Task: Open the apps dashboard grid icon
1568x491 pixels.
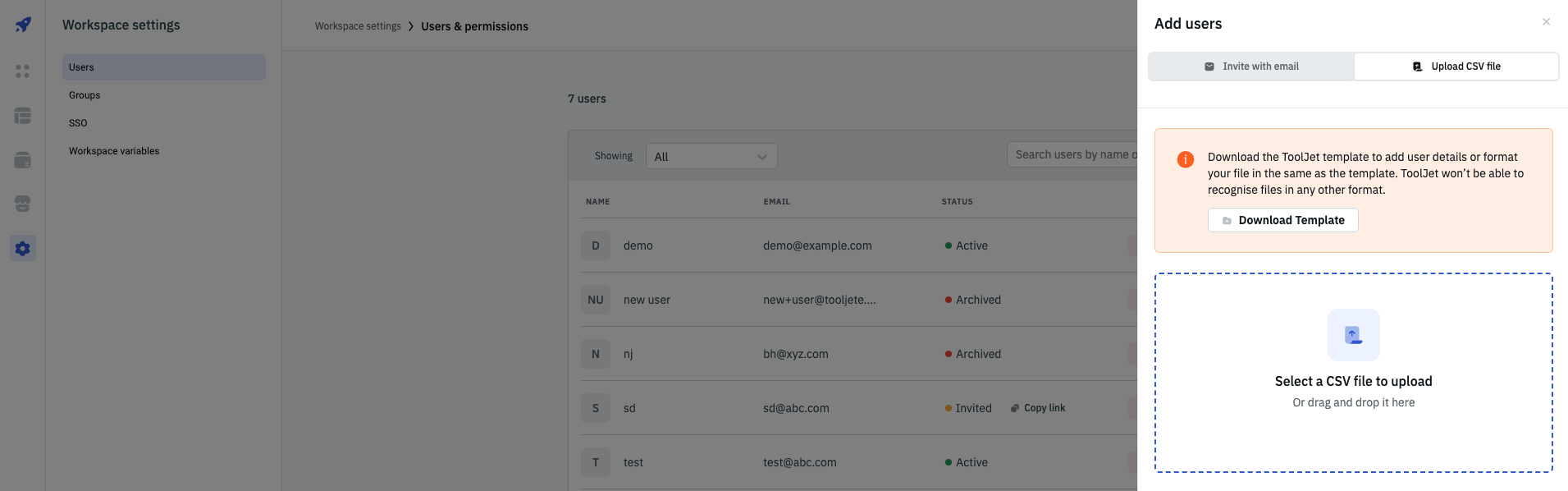Action: pyautogui.click(x=23, y=71)
